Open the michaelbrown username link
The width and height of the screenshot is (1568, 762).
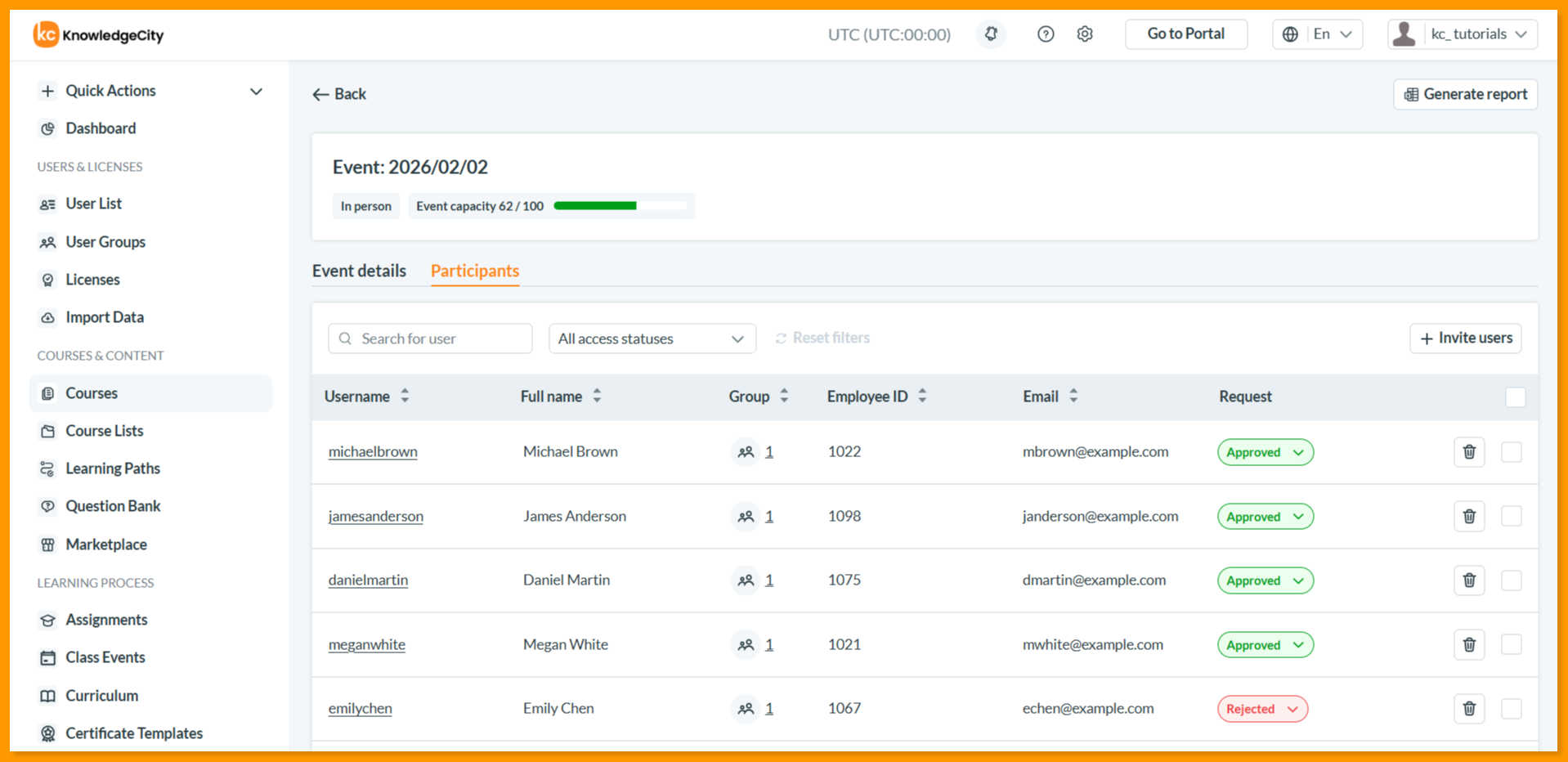(x=373, y=452)
